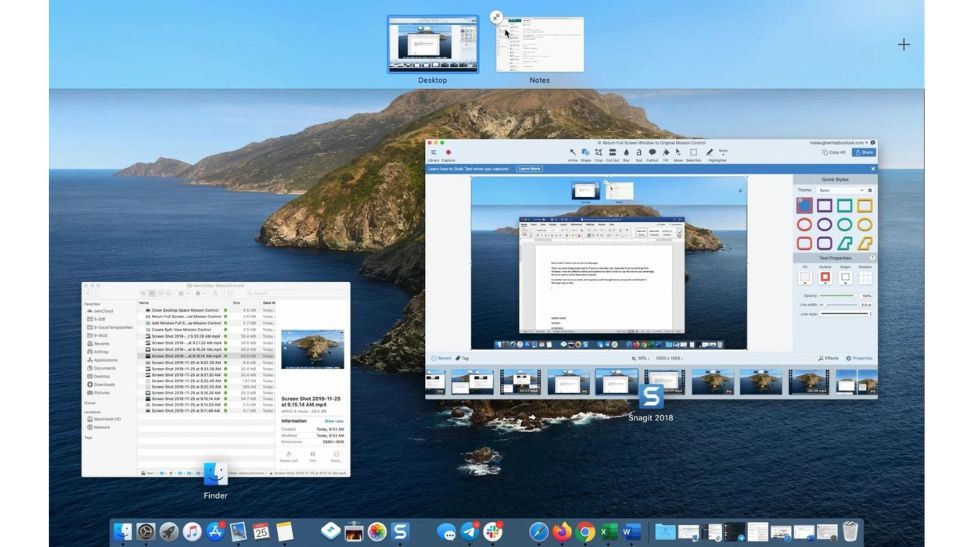Open the Snagit account email dropdown
The height and width of the screenshot is (547, 973).
coord(839,143)
